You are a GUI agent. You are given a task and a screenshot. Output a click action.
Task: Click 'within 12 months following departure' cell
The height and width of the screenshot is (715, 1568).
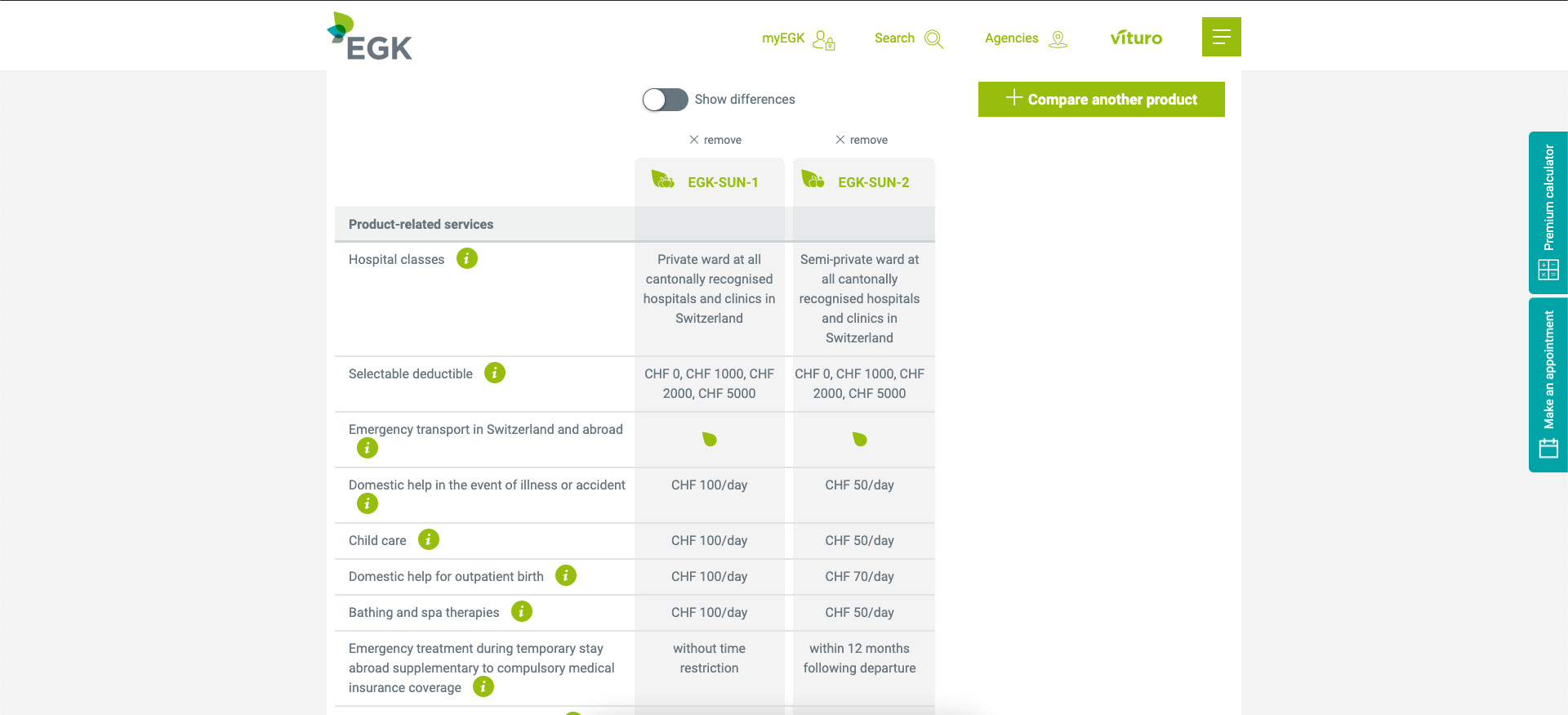859,658
